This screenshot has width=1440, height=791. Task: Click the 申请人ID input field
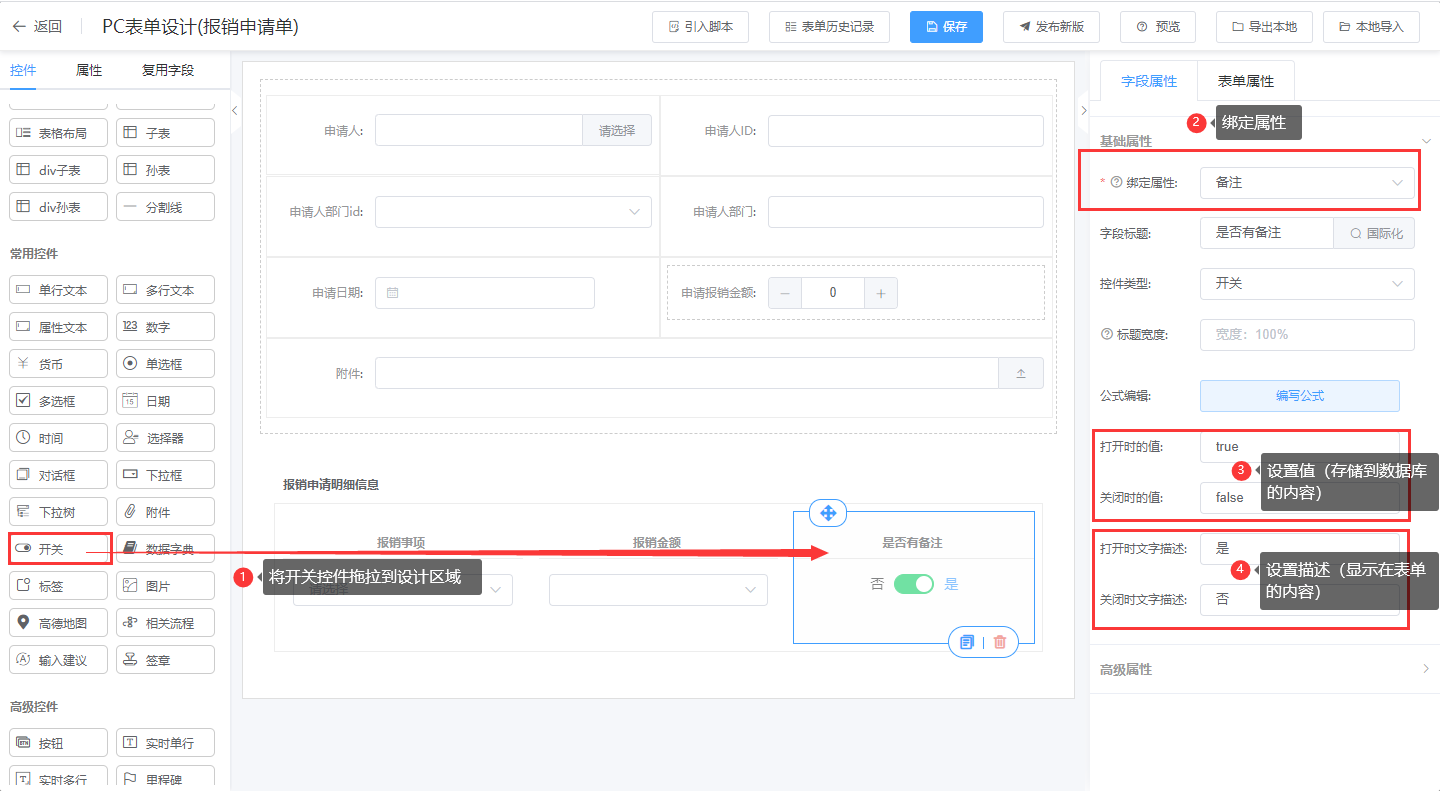pos(905,131)
